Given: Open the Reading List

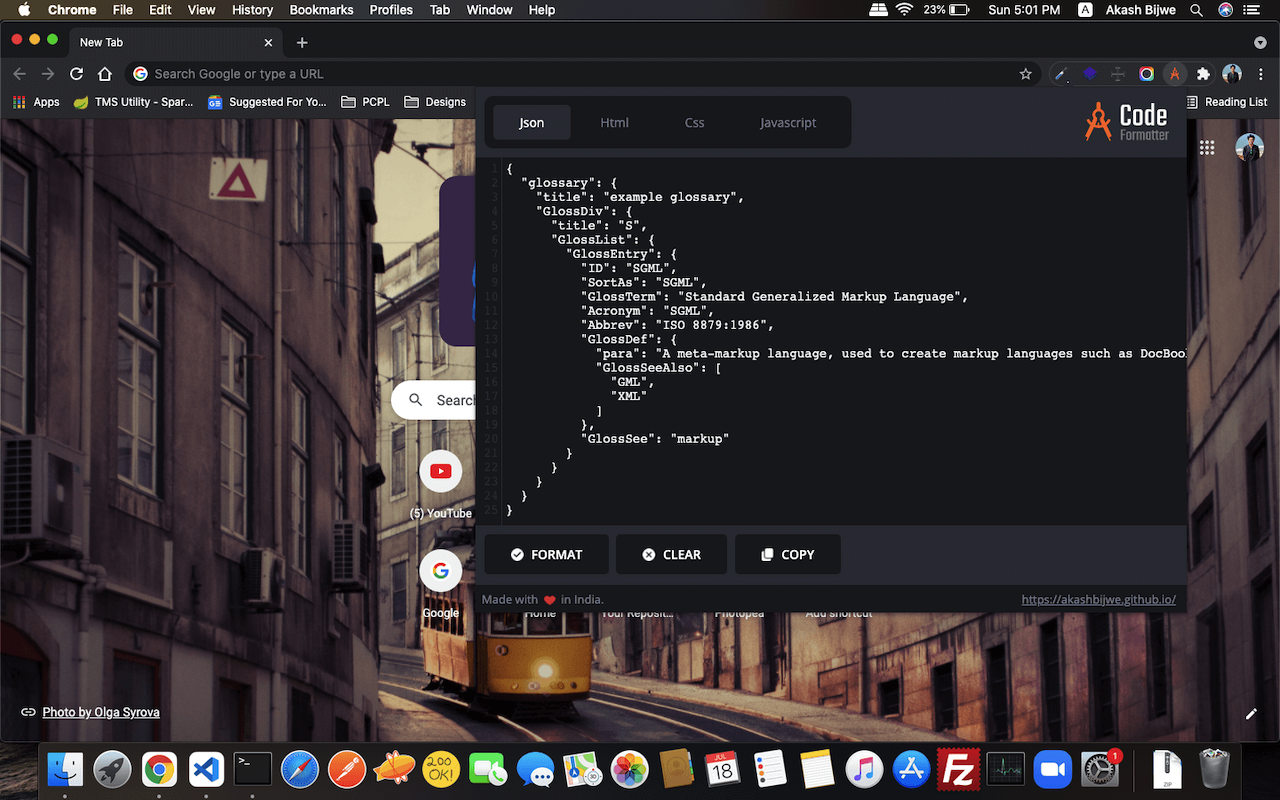Looking at the screenshot, I should pos(1228,101).
